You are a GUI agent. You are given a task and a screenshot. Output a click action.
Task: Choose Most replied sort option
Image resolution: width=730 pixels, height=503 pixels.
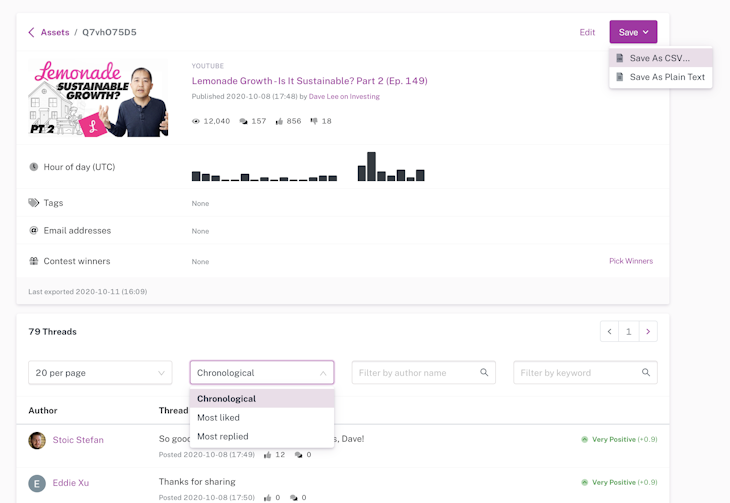pyautogui.click(x=223, y=436)
